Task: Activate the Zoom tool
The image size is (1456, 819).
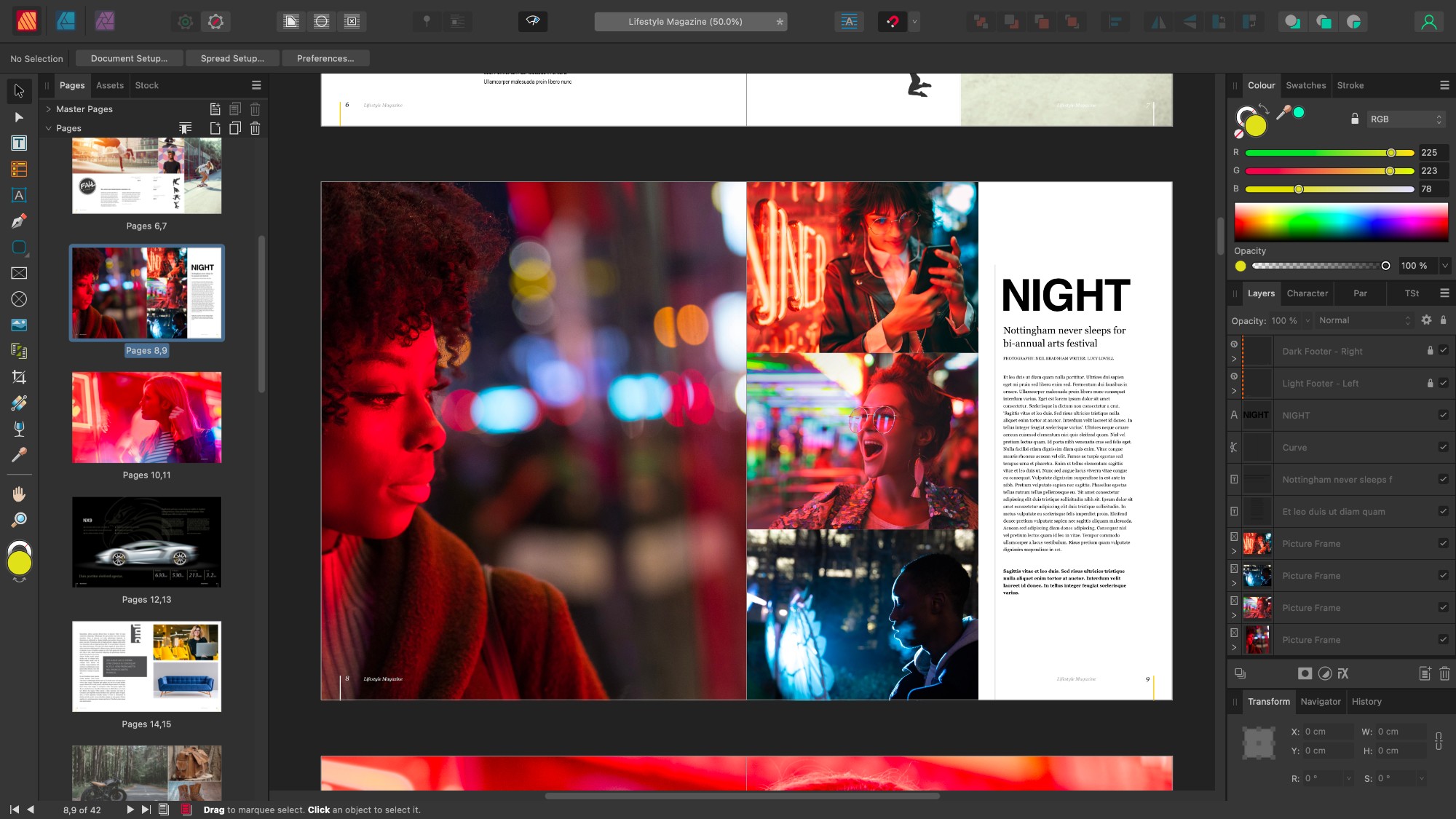Action: (20, 519)
